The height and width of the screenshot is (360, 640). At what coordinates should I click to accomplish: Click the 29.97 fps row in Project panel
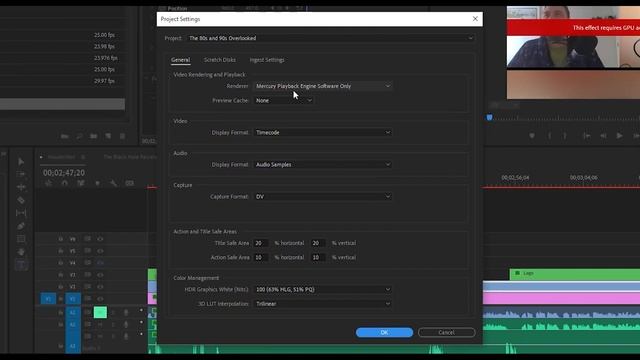(x=62, y=81)
